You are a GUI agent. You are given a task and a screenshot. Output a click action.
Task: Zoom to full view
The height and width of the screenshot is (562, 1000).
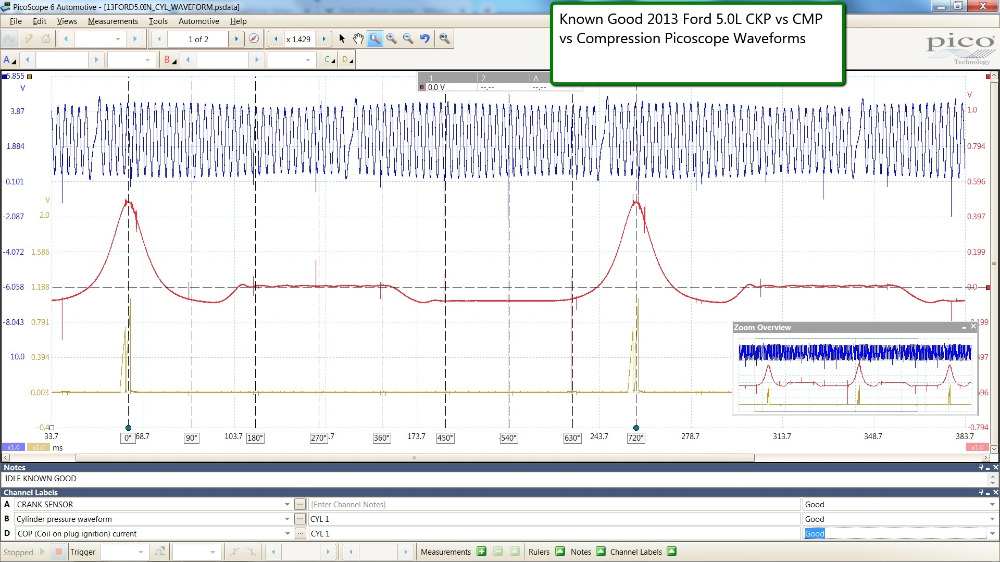pos(445,39)
